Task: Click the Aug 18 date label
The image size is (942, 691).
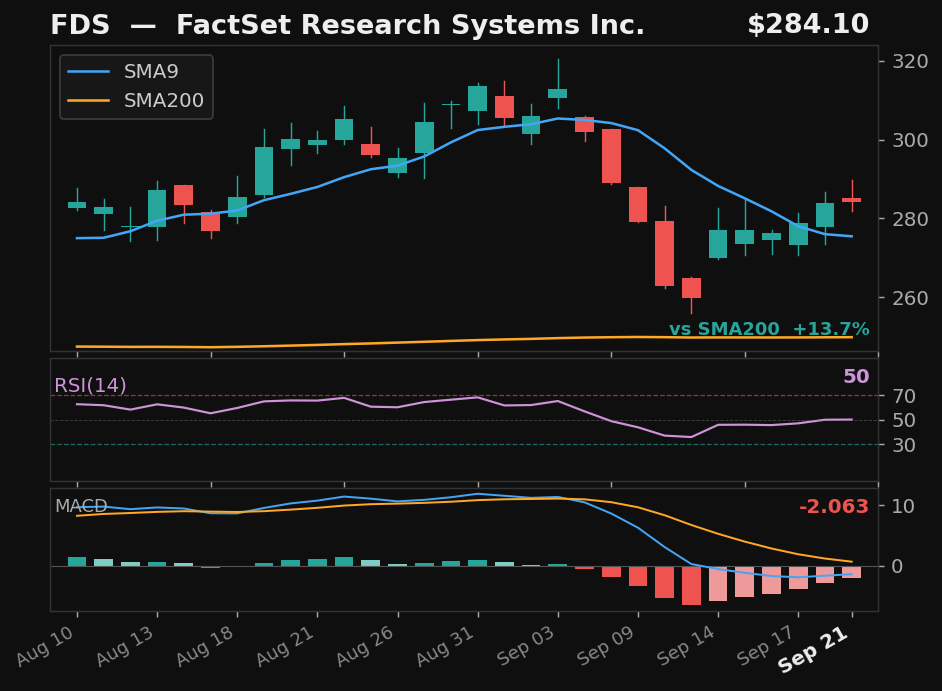Action: (206, 646)
